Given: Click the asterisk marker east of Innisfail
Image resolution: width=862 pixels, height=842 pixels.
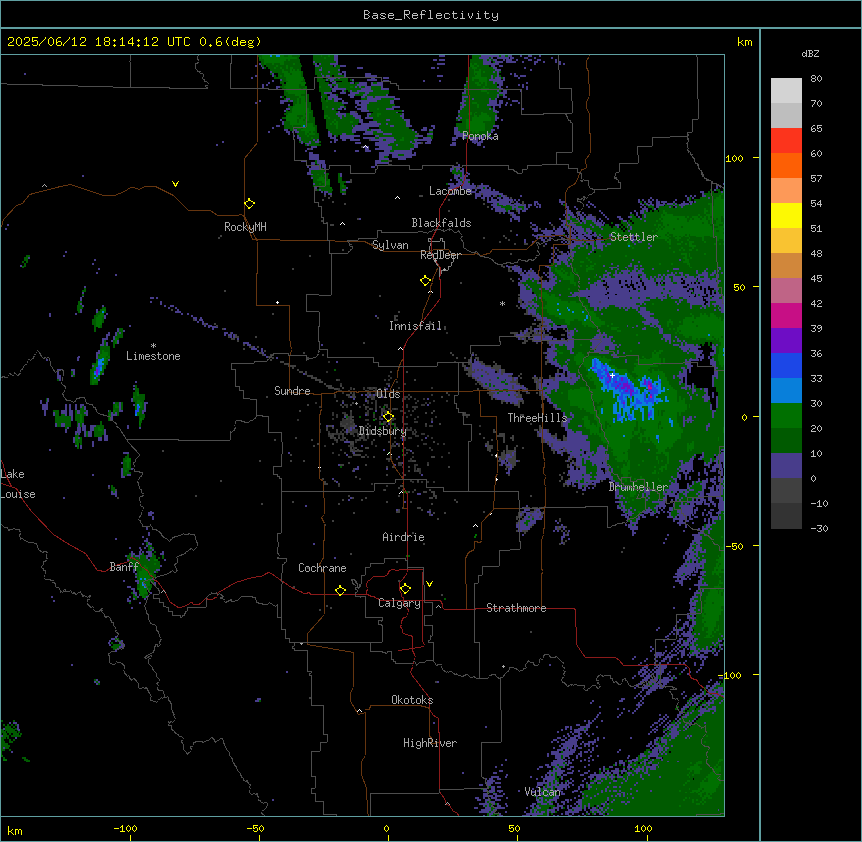Looking at the screenshot, I should click(502, 303).
